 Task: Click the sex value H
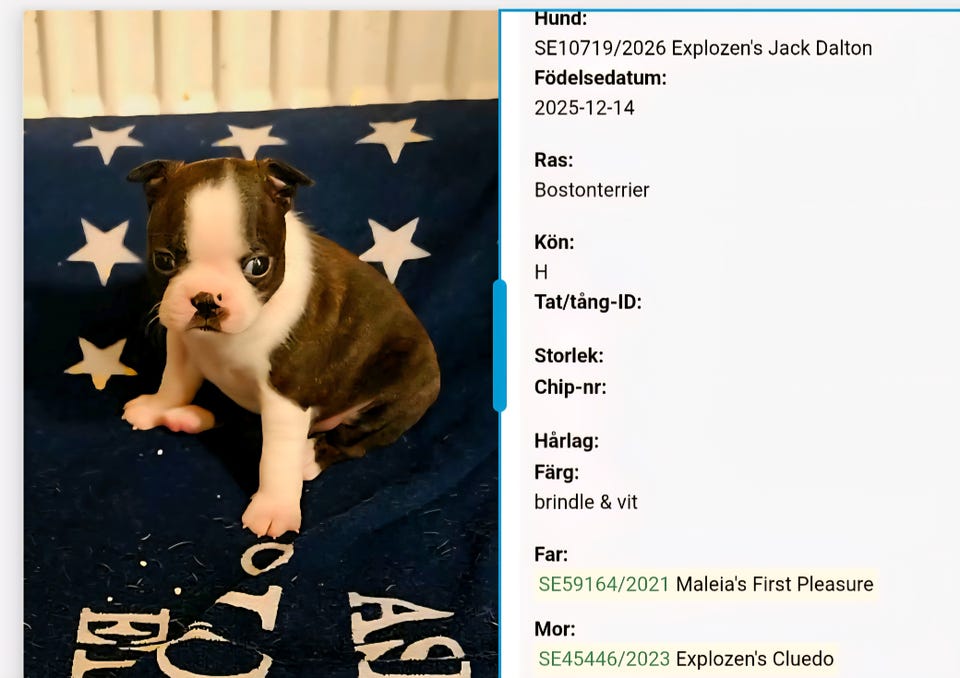(x=541, y=272)
